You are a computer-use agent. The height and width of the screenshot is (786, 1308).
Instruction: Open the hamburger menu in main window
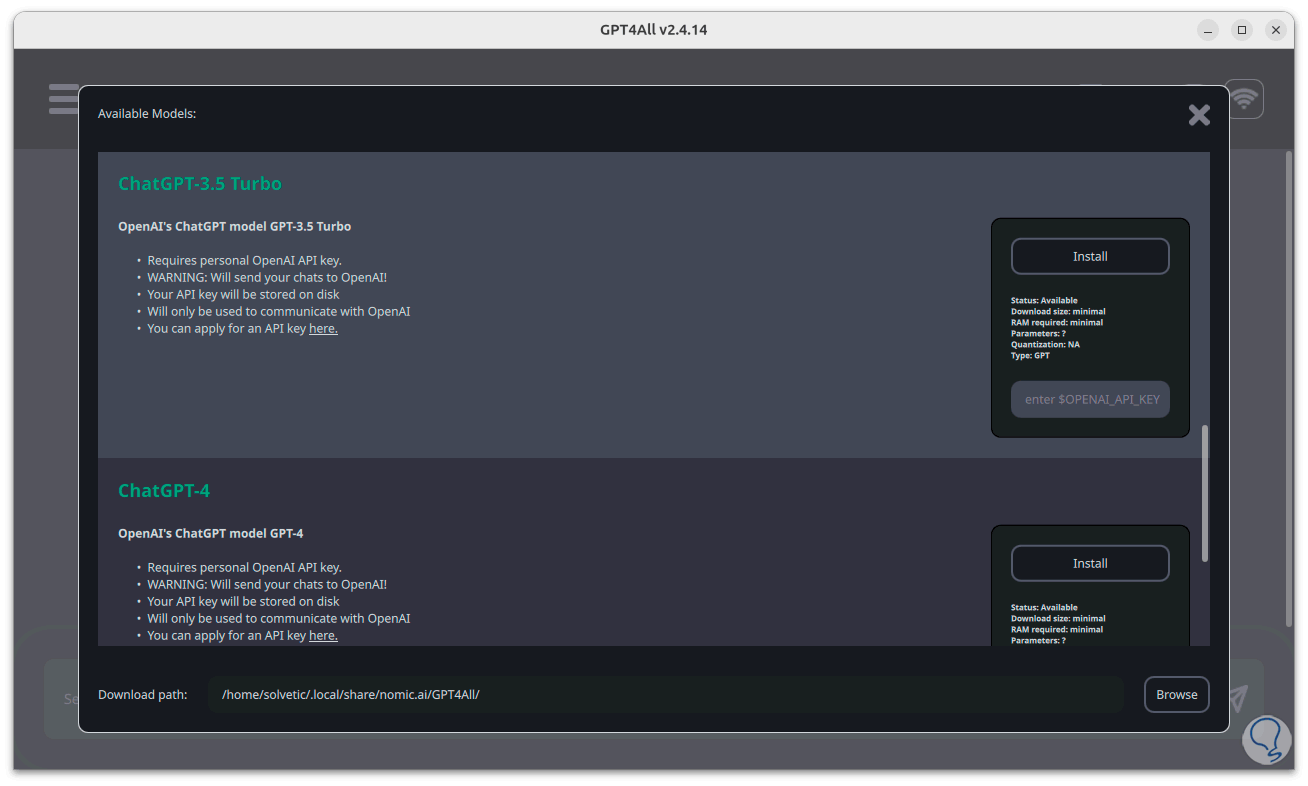pos(63,99)
